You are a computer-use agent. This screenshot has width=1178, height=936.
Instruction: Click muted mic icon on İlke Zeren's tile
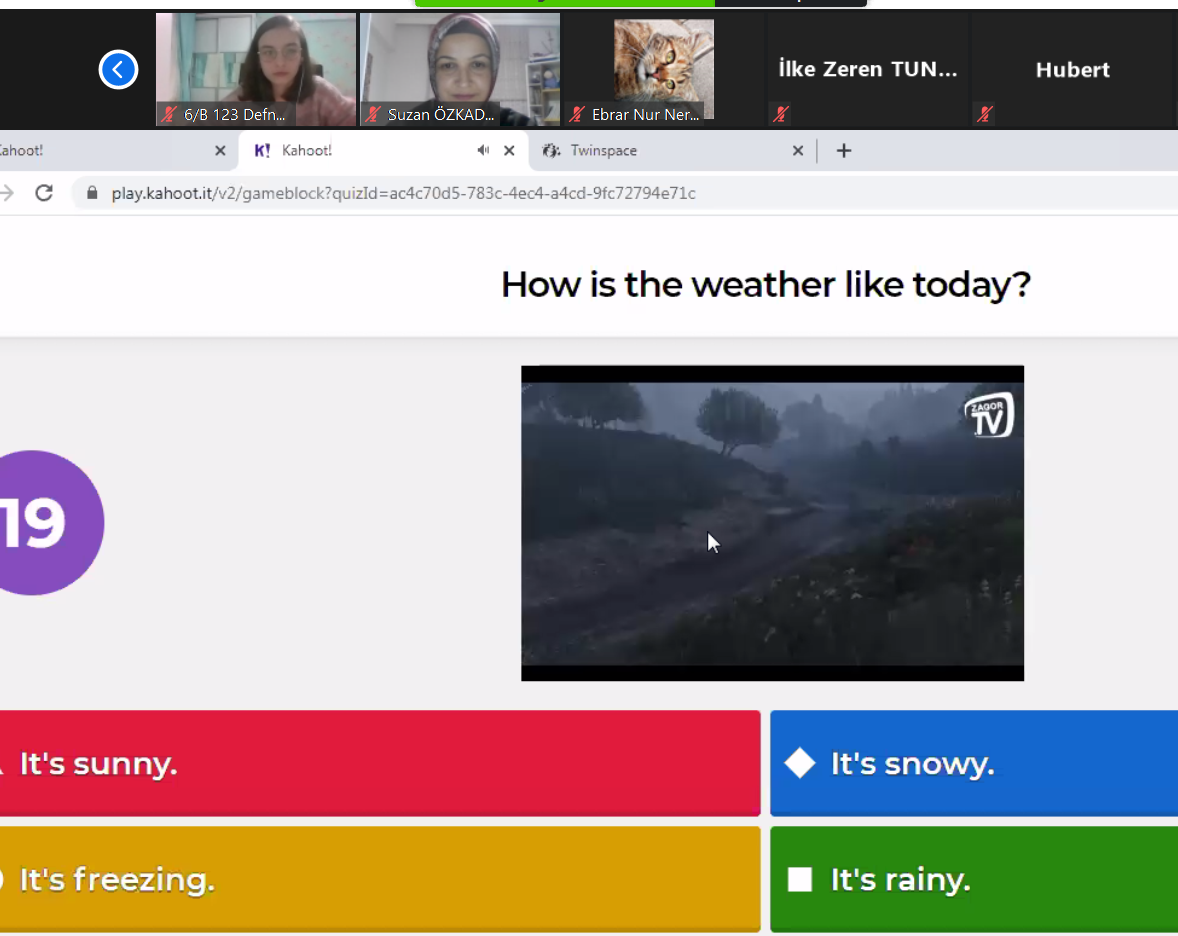click(781, 115)
